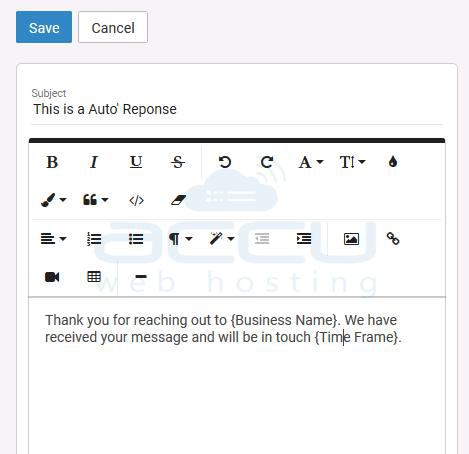Insert an image into the message
The width and height of the screenshot is (469, 454).
point(351,239)
